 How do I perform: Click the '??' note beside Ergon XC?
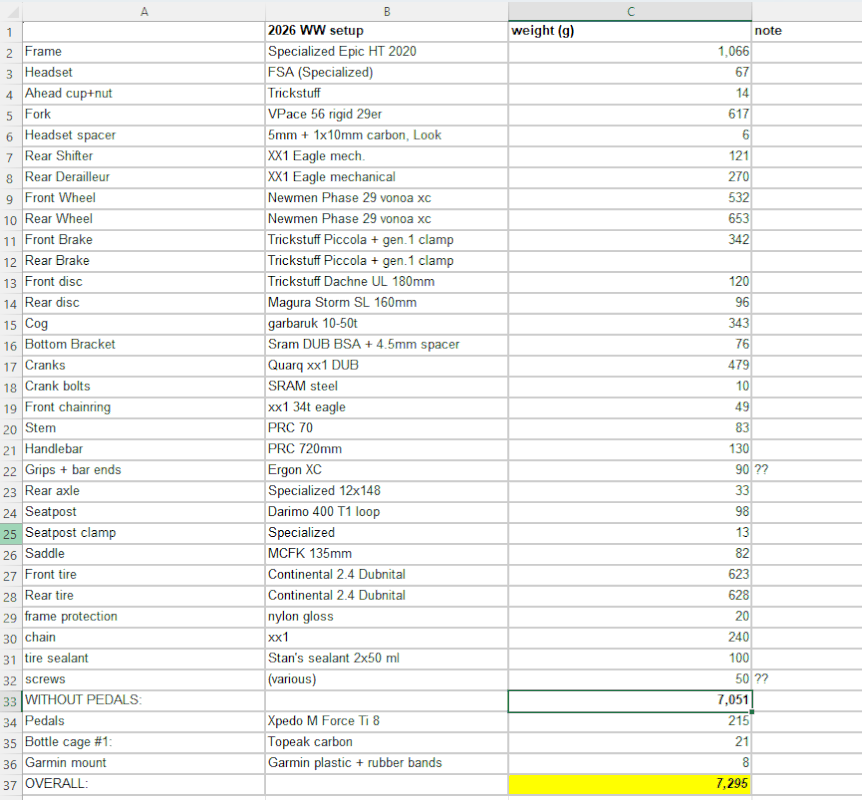pos(807,470)
